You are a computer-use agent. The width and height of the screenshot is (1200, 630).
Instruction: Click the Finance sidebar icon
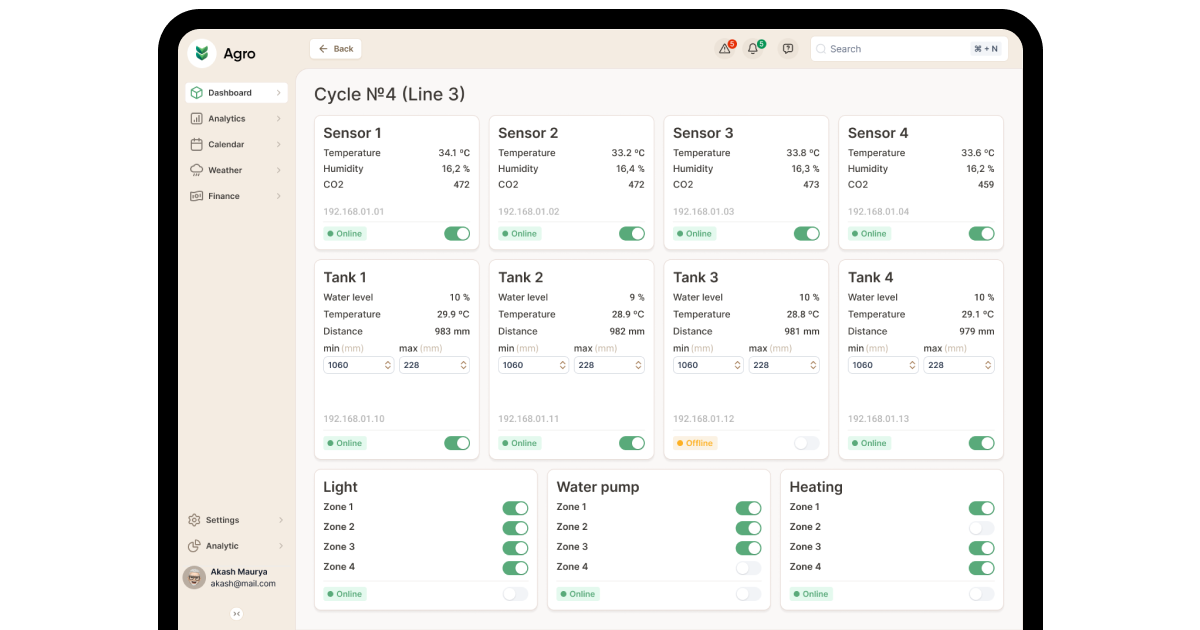point(196,196)
